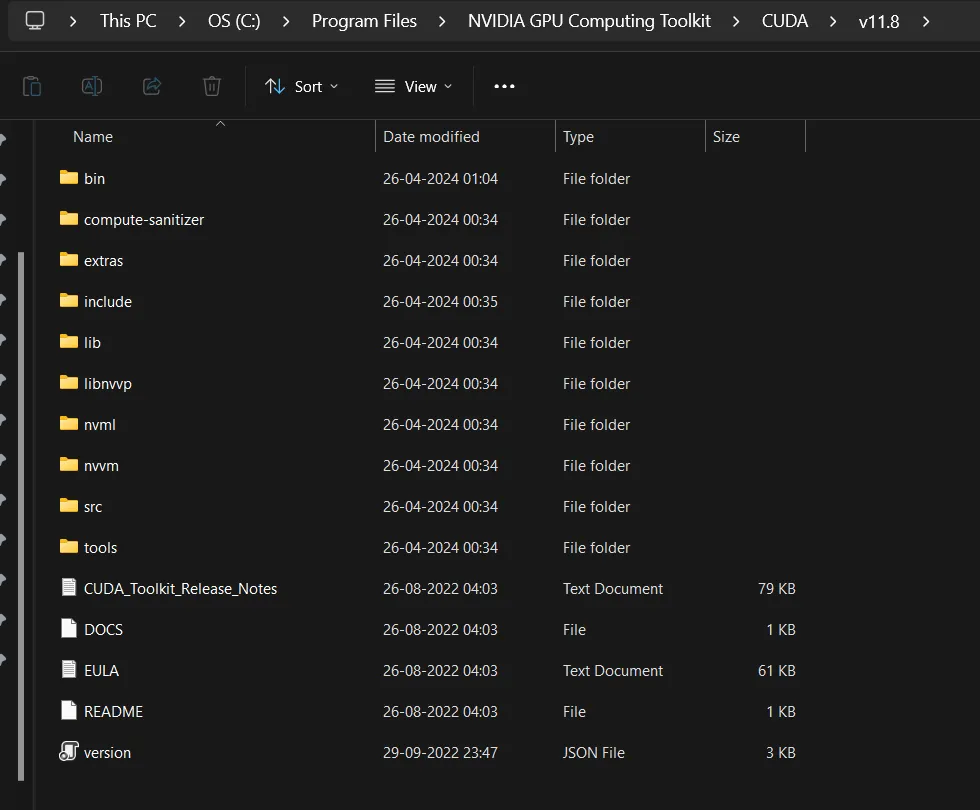Viewport: 980px width, 810px height.
Task: Click the 61 KB size cell
Action: pyautogui.click(x=776, y=671)
